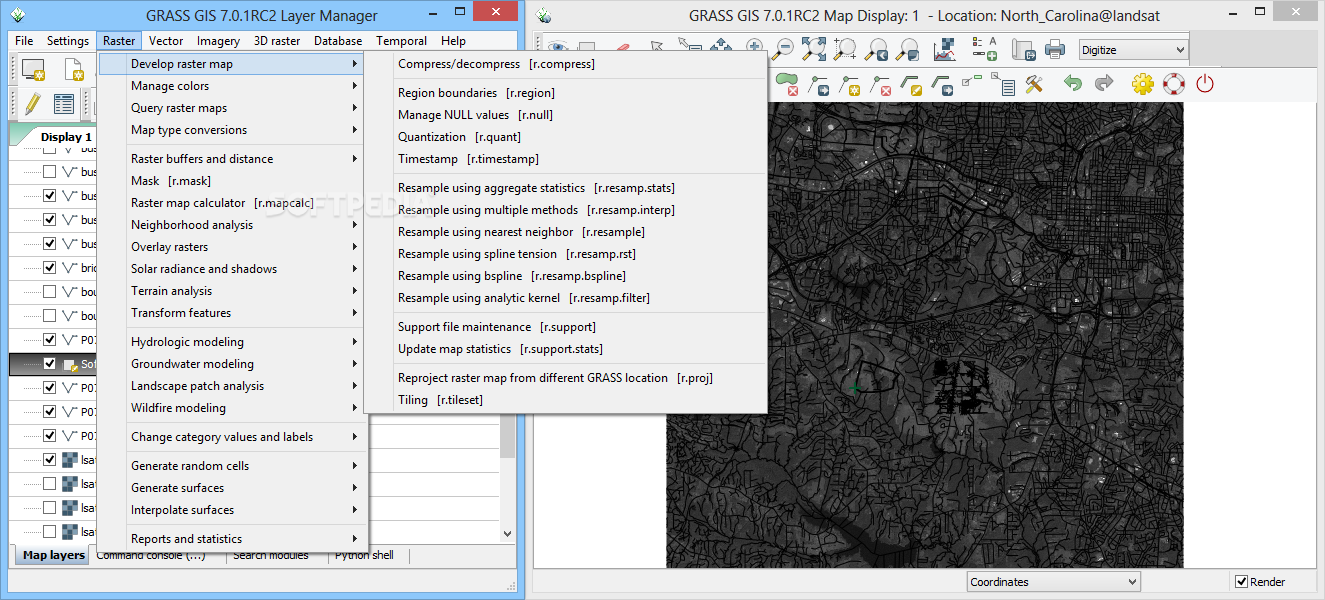The width and height of the screenshot is (1325, 600).
Task: Open the Digitize tool selection dropdown
Action: pos(1134,50)
